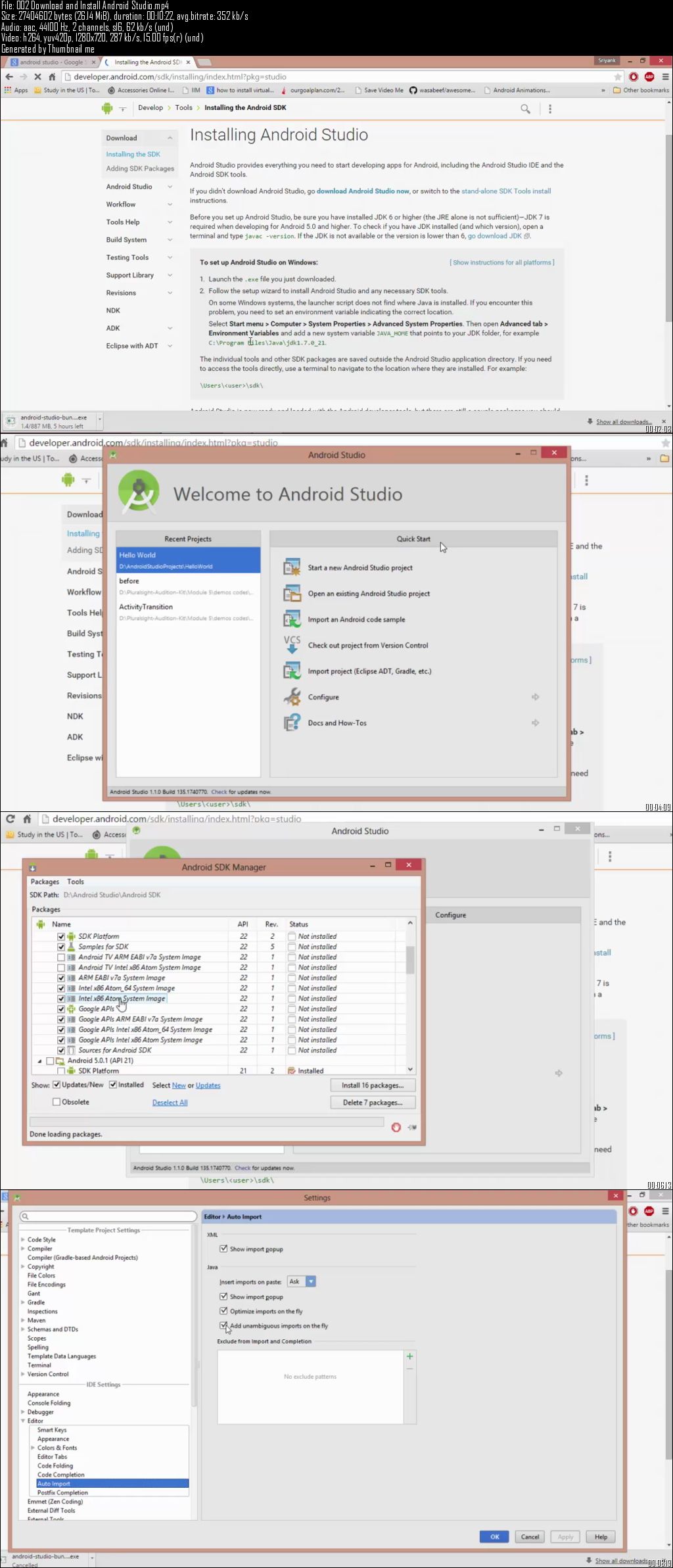
Task: Toggle the 'Updates/New' show filter checkbox
Action: (x=57, y=1085)
